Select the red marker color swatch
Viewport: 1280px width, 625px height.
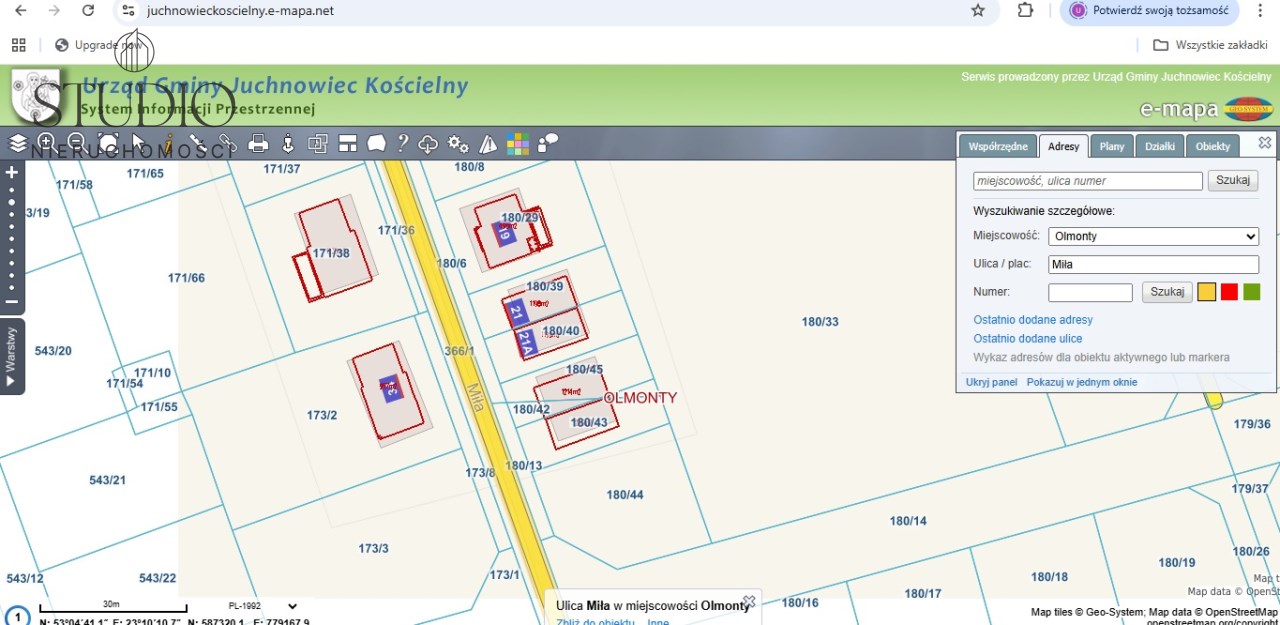point(1229,292)
